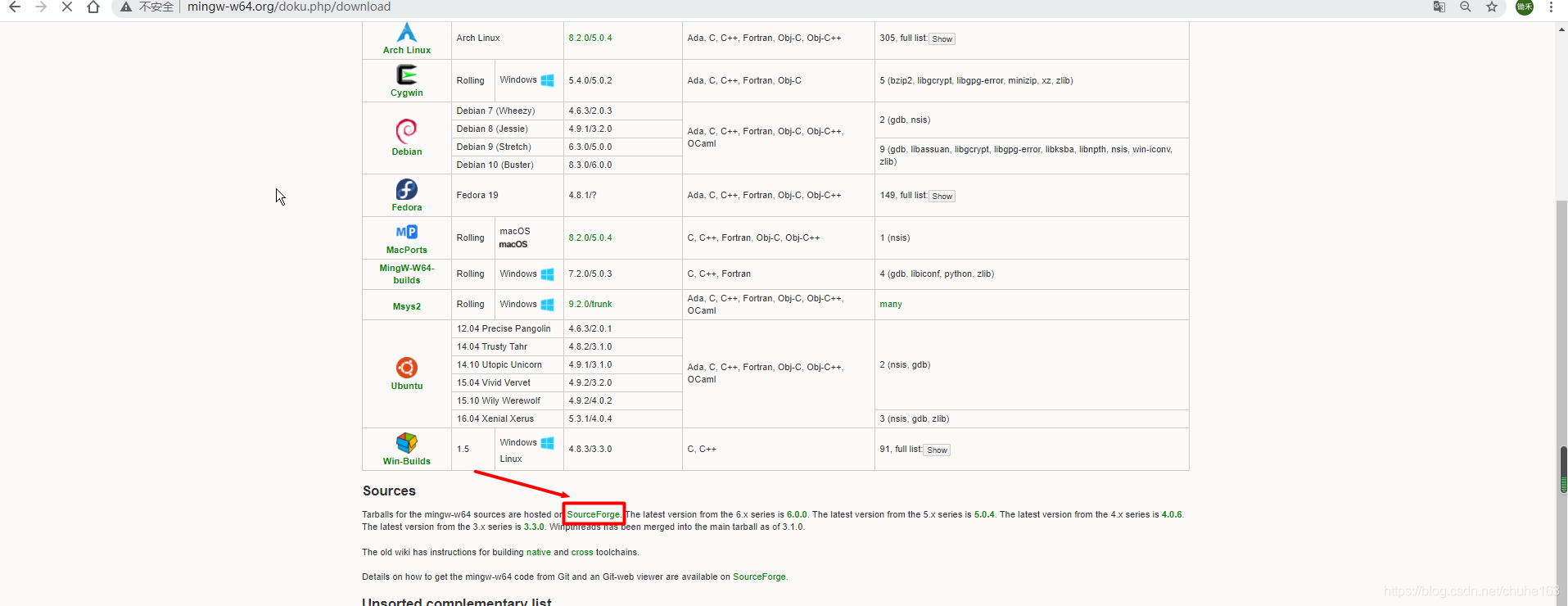Screen dimensions: 1568x606
Task: Click Windows flag icon in Win-Builds row
Action: [548, 443]
